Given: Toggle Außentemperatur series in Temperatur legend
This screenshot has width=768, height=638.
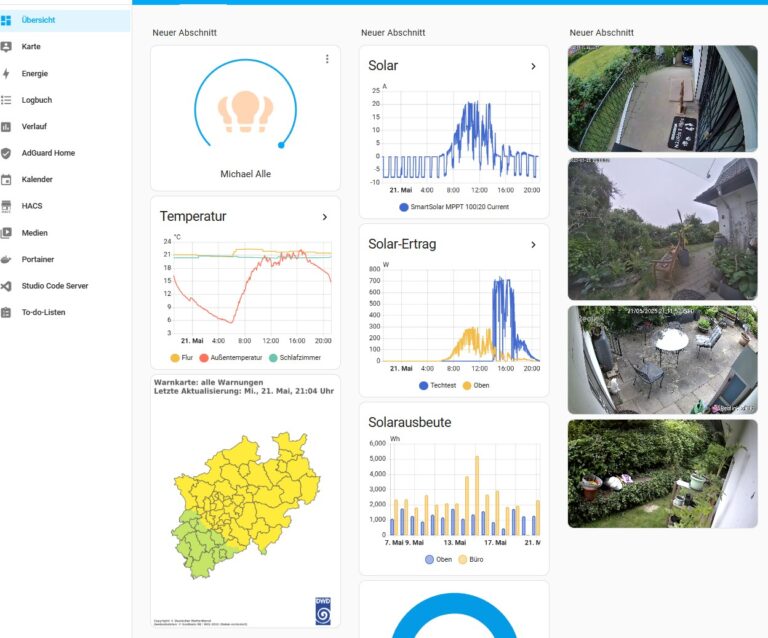Looking at the screenshot, I should [235, 357].
